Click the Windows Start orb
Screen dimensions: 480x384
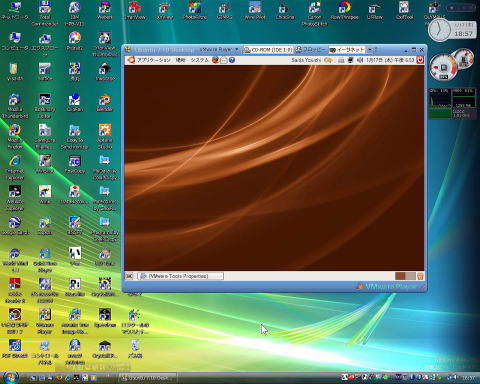click(10, 377)
